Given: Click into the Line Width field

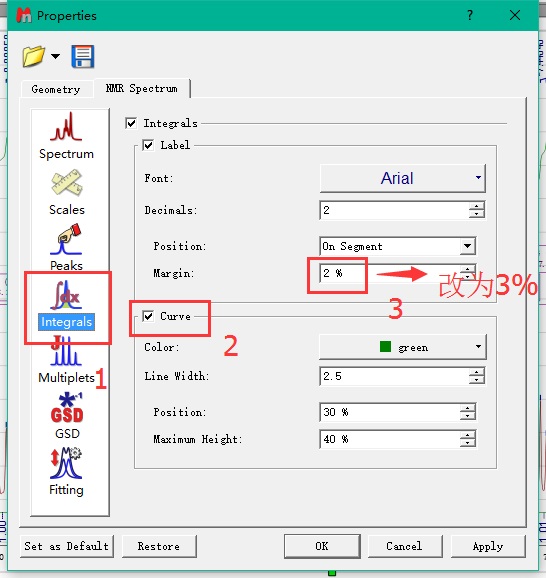Looking at the screenshot, I should [394, 376].
